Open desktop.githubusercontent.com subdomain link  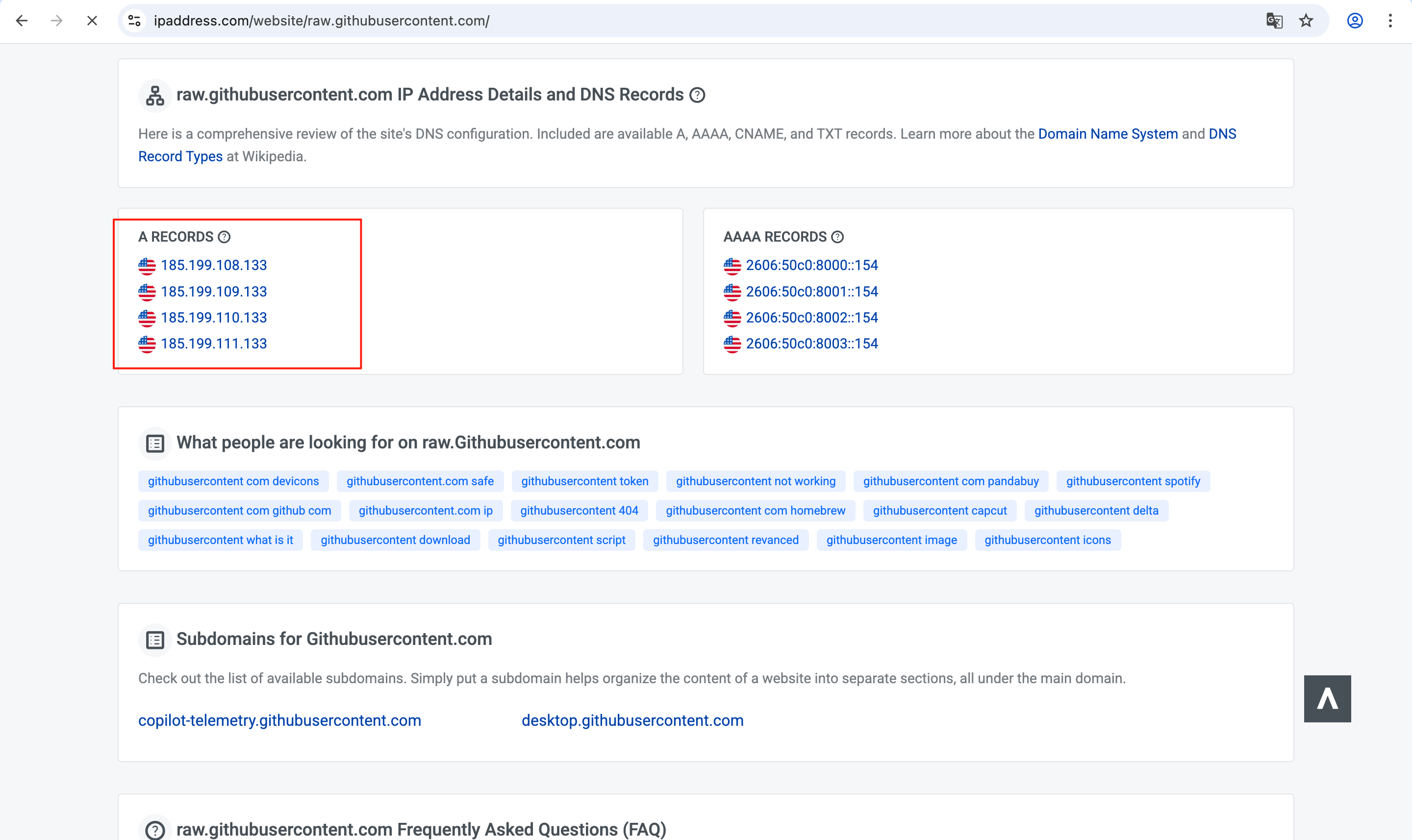[x=632, y=720]
